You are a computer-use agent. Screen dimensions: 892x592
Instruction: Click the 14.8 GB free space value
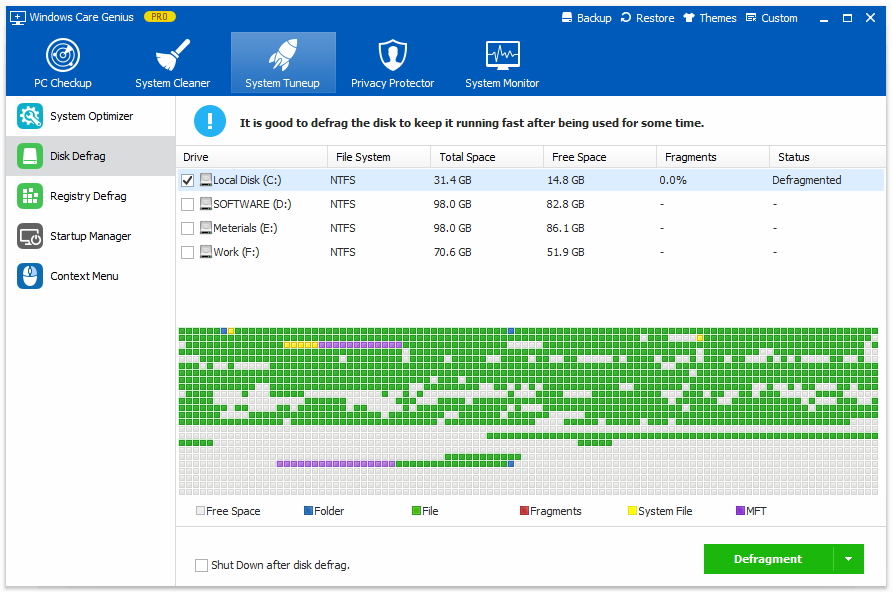point(565,180)
